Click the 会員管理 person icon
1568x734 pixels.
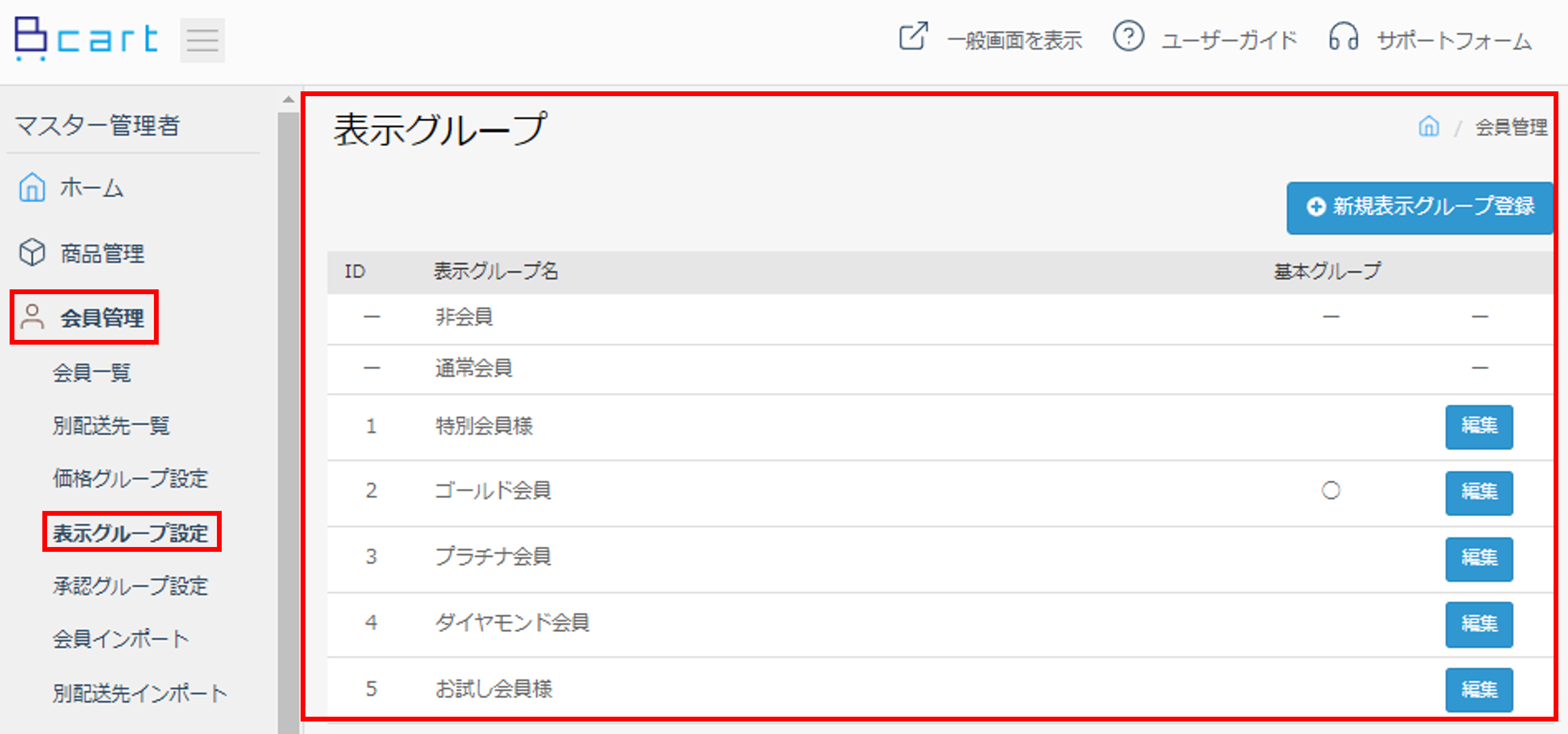point(32,317)
